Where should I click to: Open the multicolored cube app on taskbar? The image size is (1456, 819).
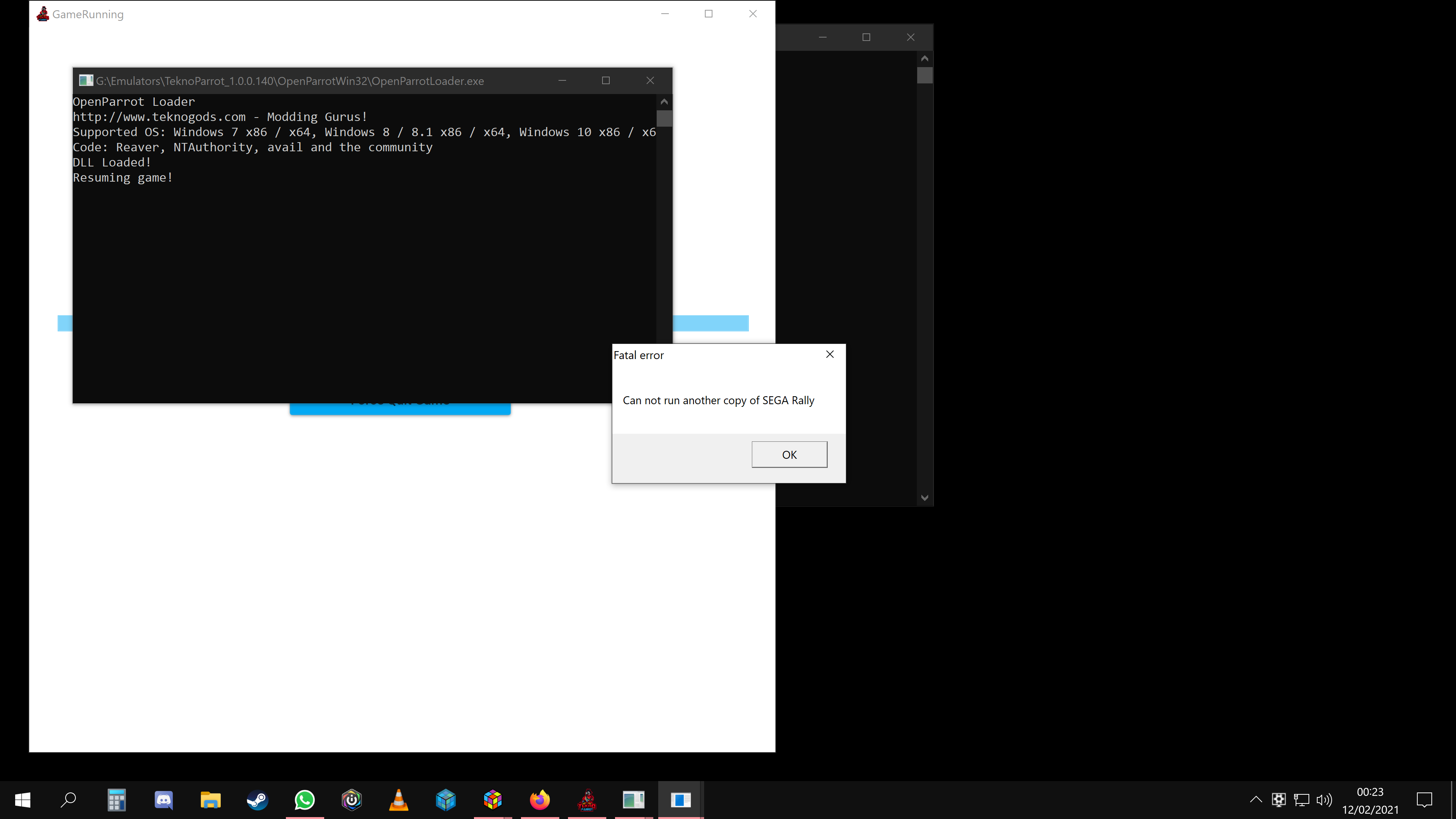point(493,800)
